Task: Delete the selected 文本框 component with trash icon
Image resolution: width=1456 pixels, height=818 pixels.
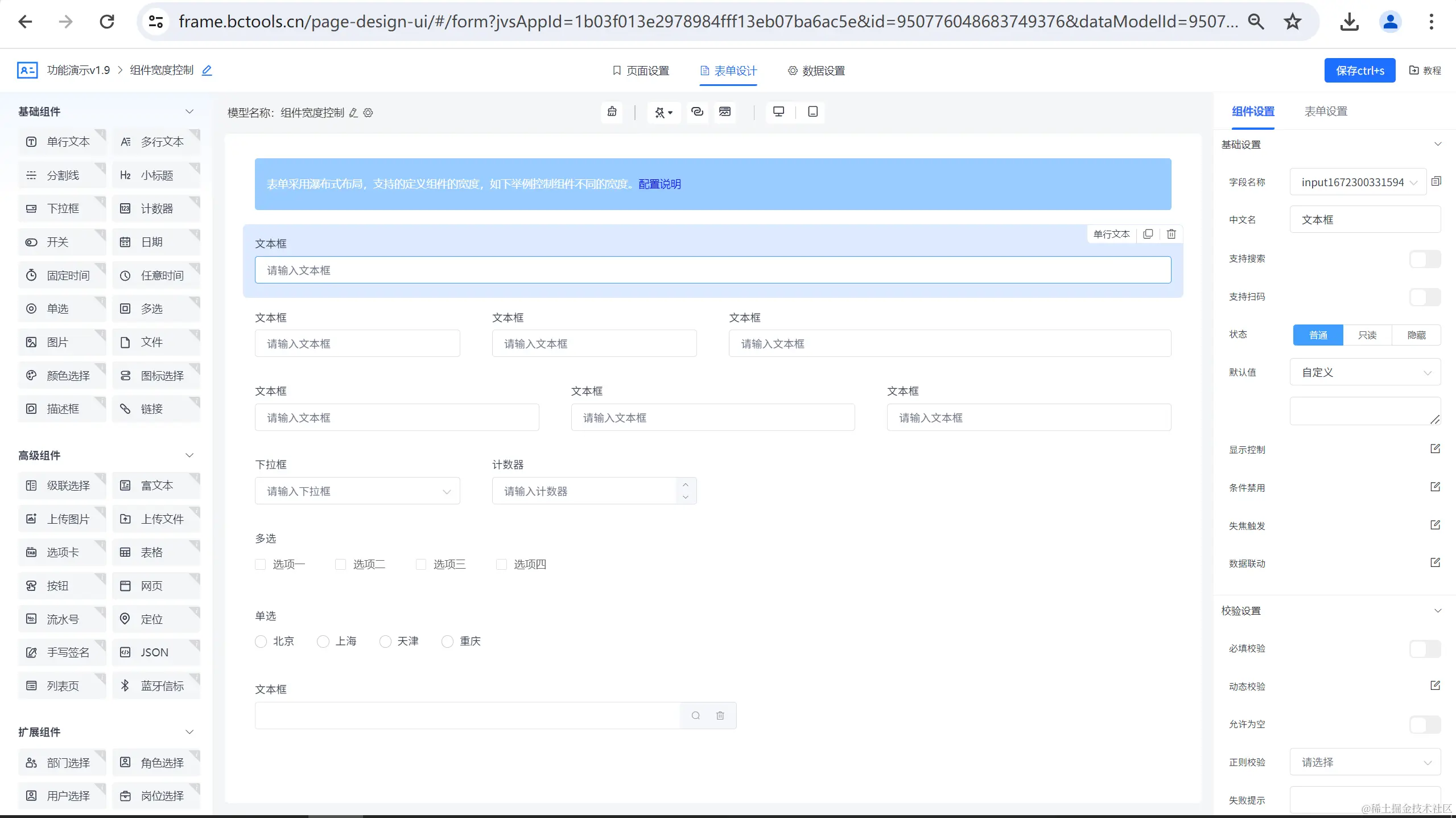Action: point(1171,234)
